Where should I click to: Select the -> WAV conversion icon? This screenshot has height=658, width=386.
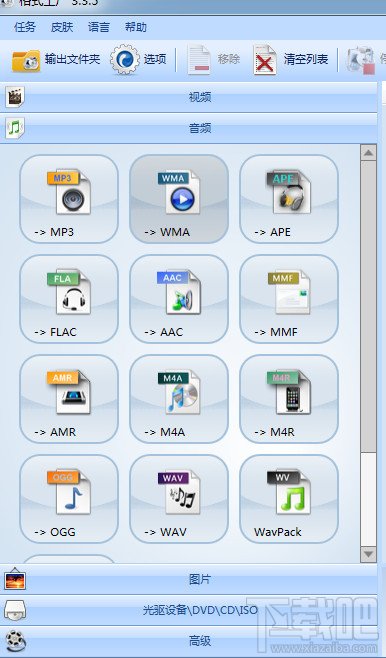click(x=179, y=499)
